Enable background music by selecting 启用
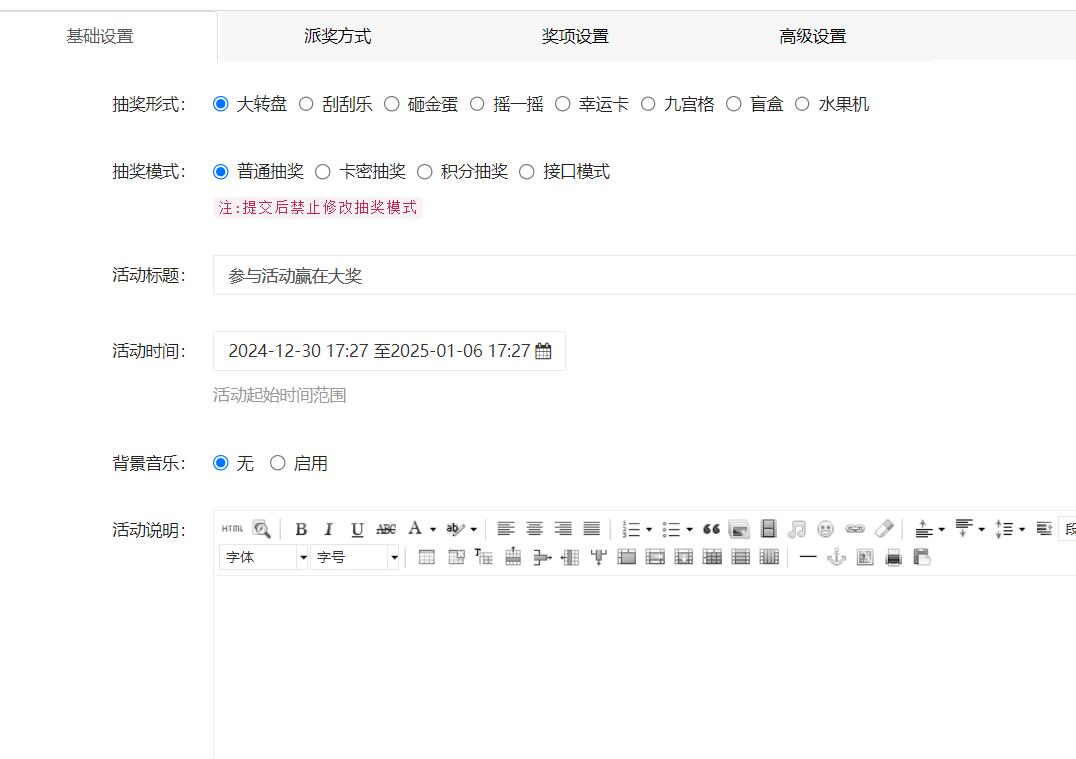This screenshot has width=1076, height=759. pyautogui.click(x=277, y=462)
